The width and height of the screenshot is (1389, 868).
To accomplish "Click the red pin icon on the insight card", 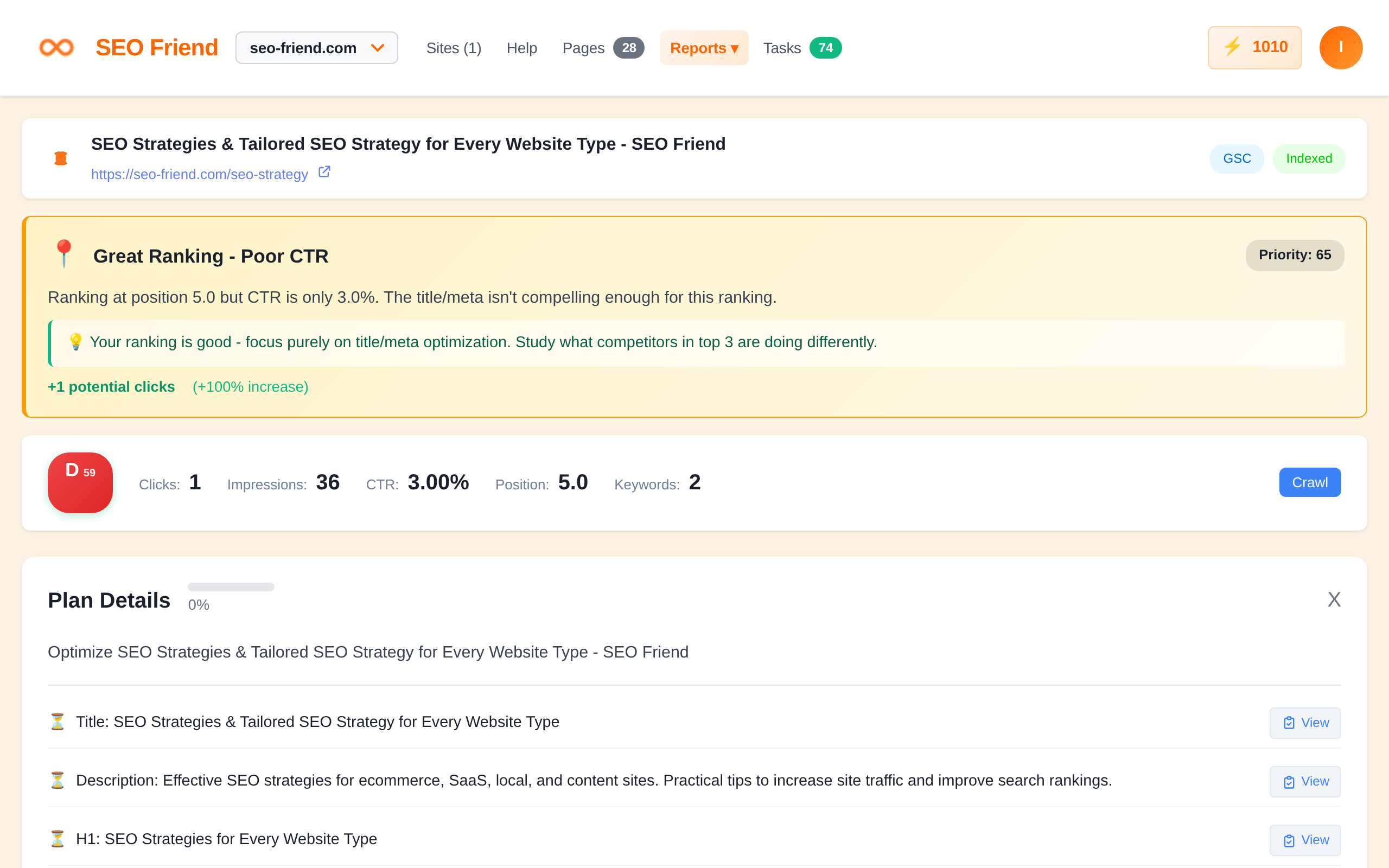I will tap(63, 254).
